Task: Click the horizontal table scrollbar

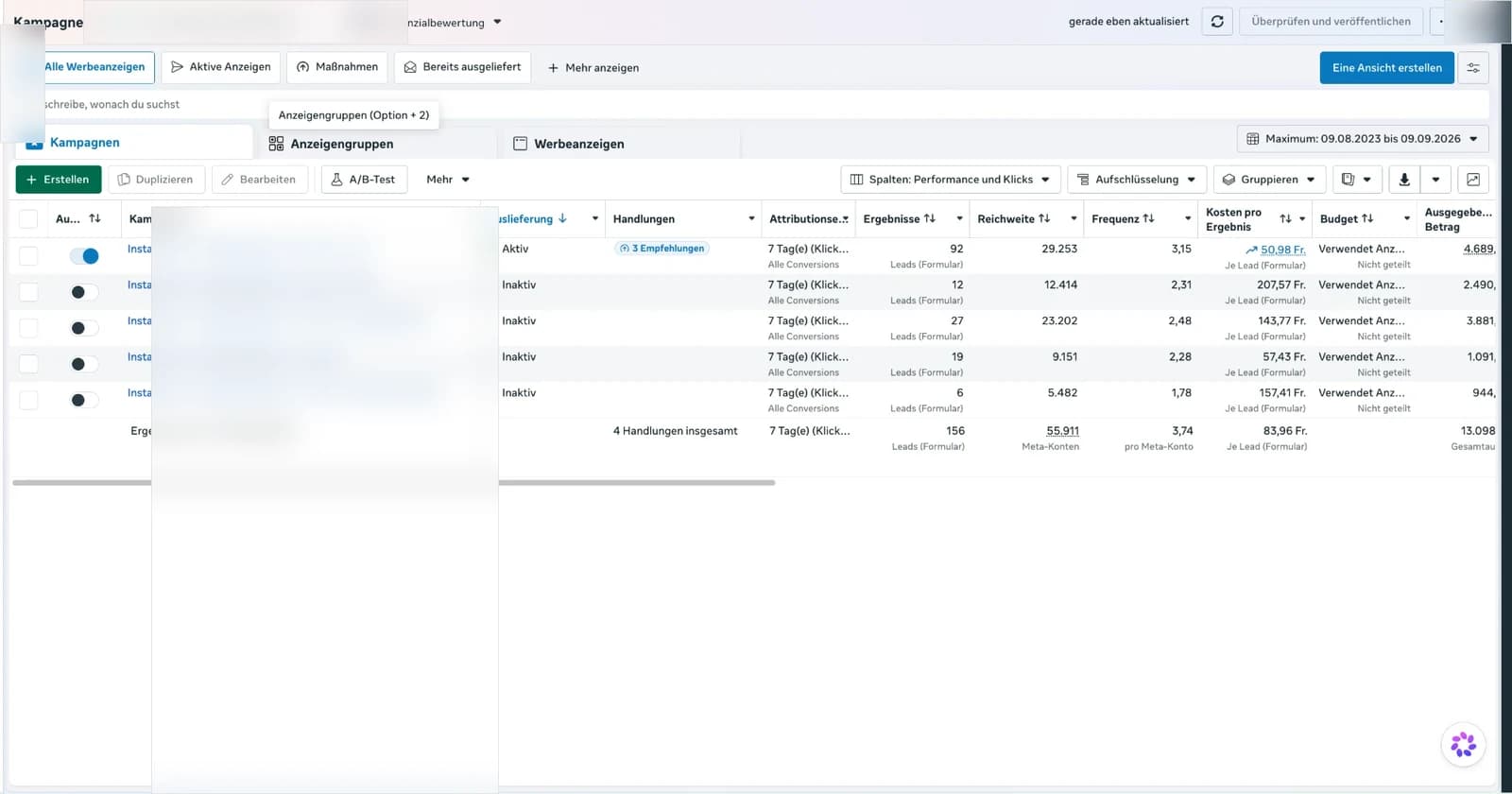Action: click(393, 482)
